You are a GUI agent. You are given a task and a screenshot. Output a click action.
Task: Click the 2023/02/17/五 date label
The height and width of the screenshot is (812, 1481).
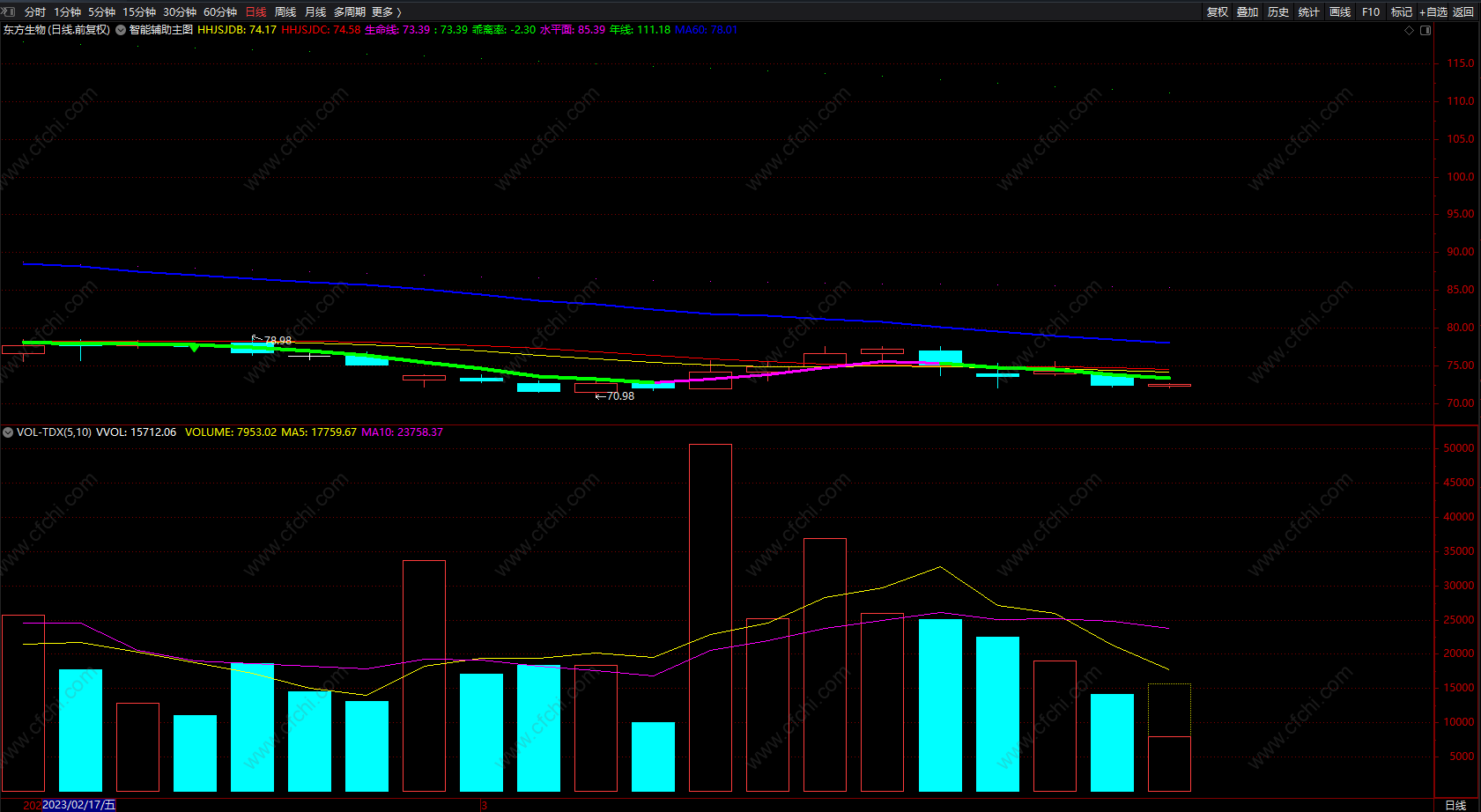pyautogui.click(x=79, y=805)
